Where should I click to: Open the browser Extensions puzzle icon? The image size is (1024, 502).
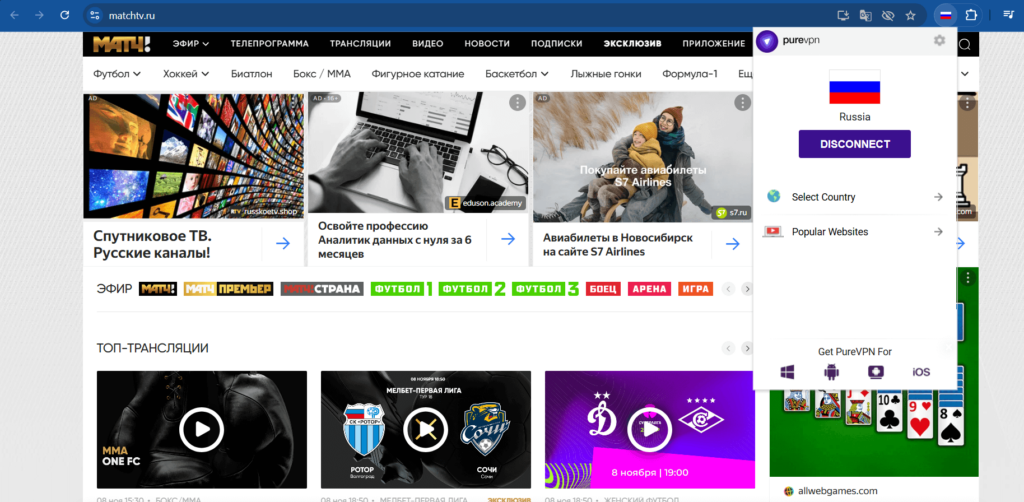coord(970,15)
